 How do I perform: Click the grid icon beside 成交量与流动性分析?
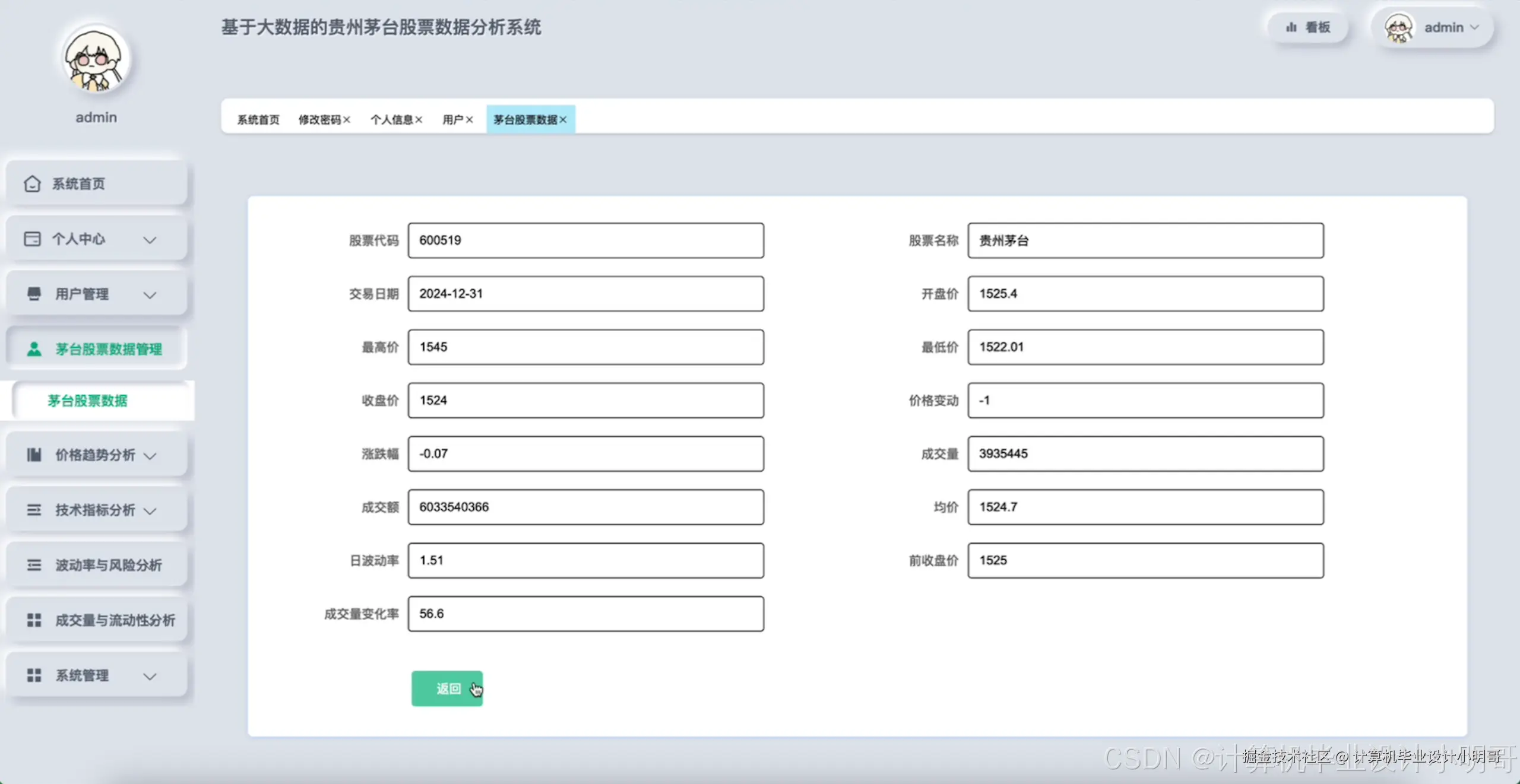coord(34,620)
